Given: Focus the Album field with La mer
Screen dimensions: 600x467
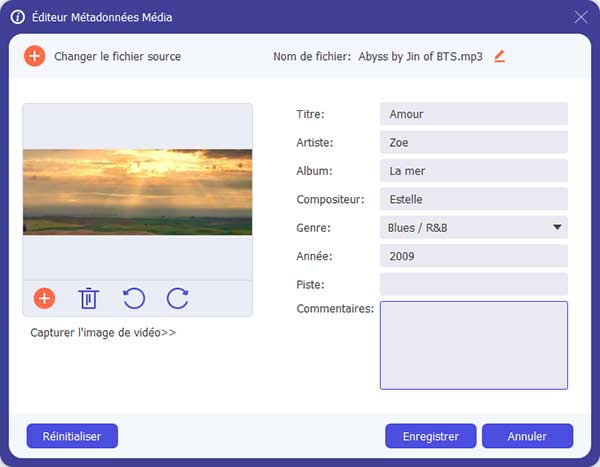Looking at the screenshot, I should click(x=473, y=171).
